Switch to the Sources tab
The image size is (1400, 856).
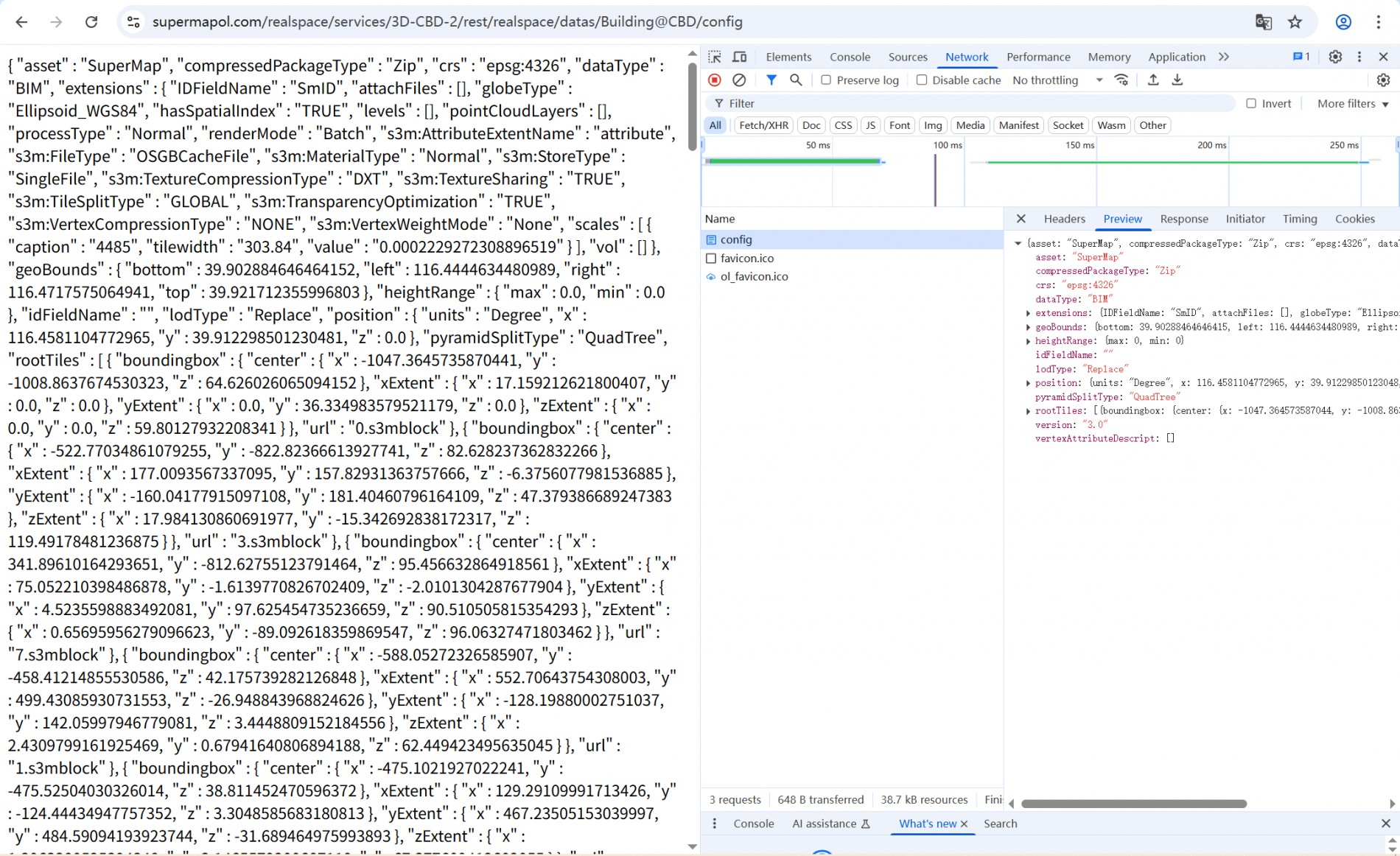(908, 57)
